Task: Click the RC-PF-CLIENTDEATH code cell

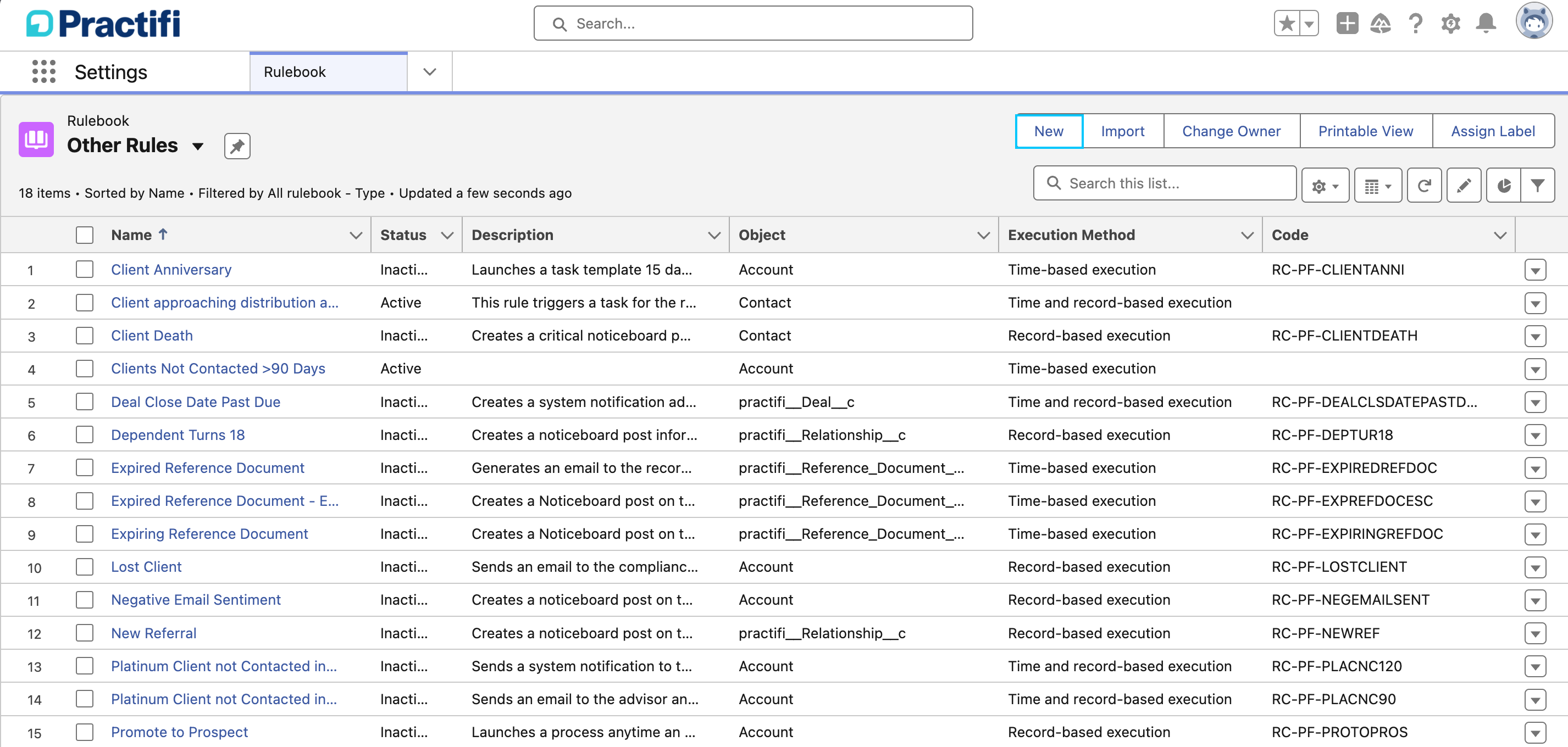Action: coord(1344,336)
